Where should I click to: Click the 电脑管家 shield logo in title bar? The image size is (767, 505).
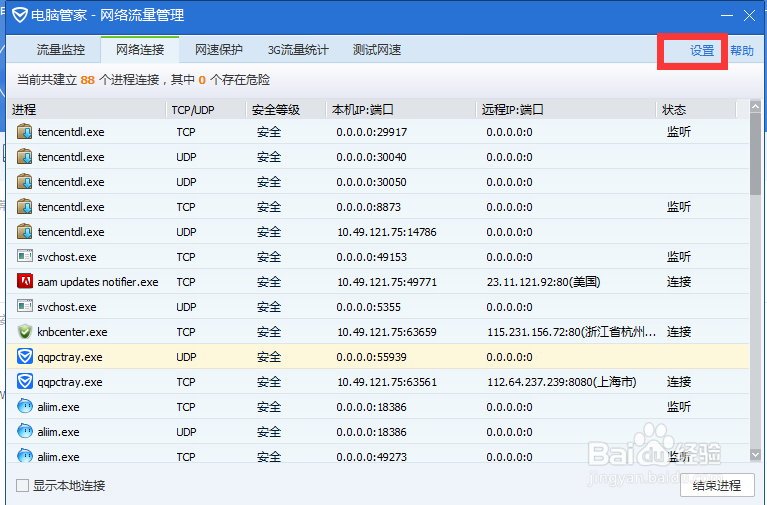(20, 15)
